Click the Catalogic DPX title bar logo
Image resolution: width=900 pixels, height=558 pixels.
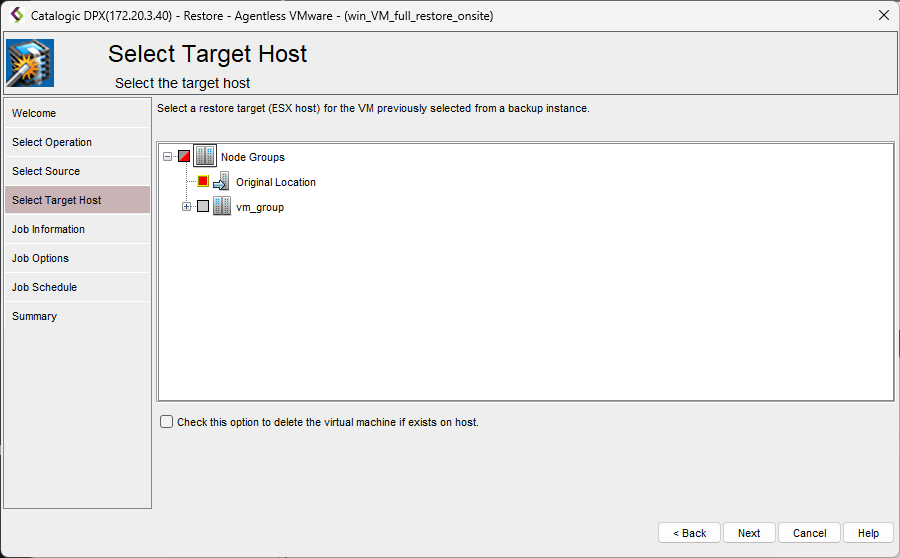16,15
